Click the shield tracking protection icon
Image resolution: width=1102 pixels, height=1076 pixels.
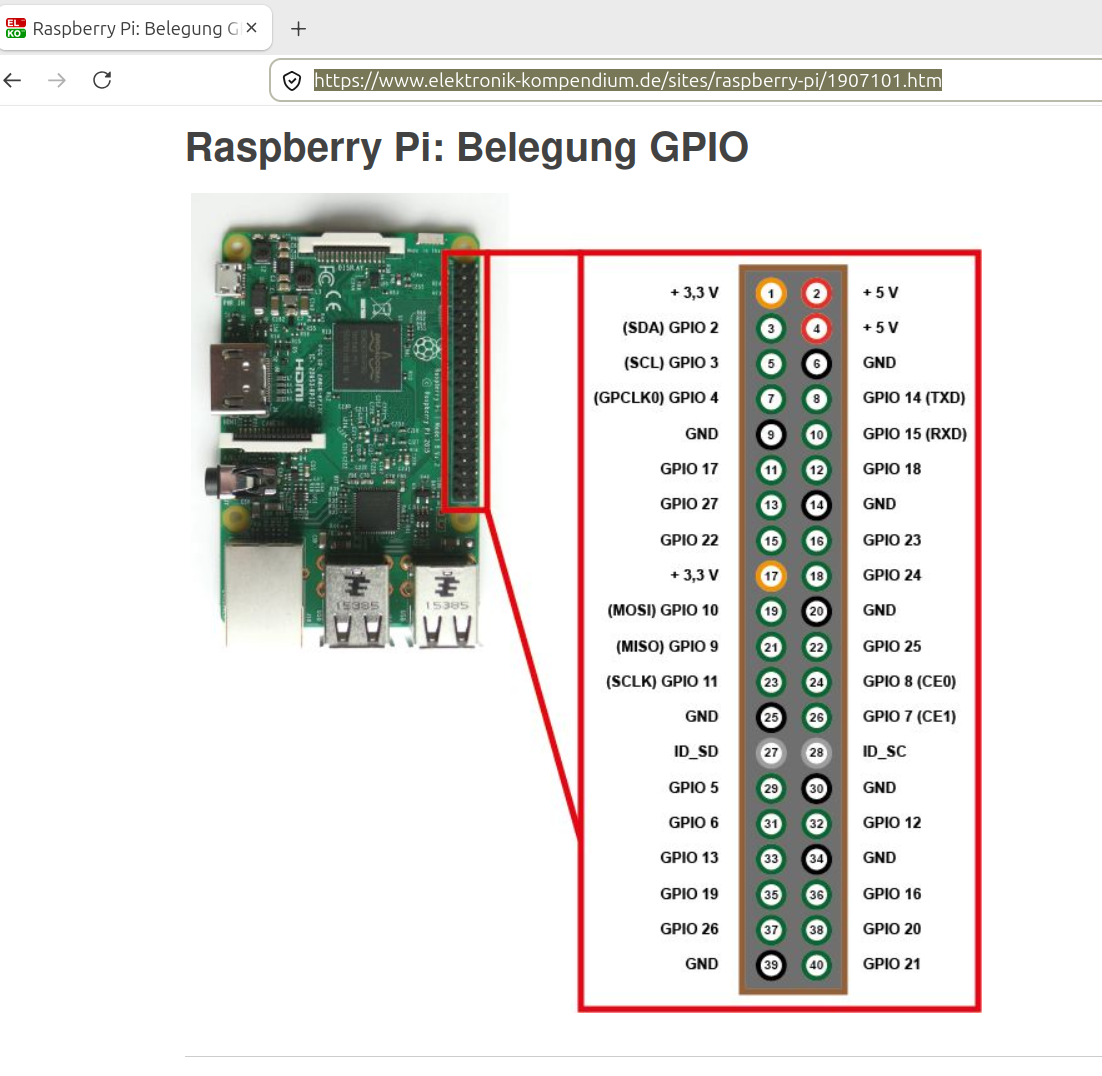pyautogui.click(x=292, y=81)
